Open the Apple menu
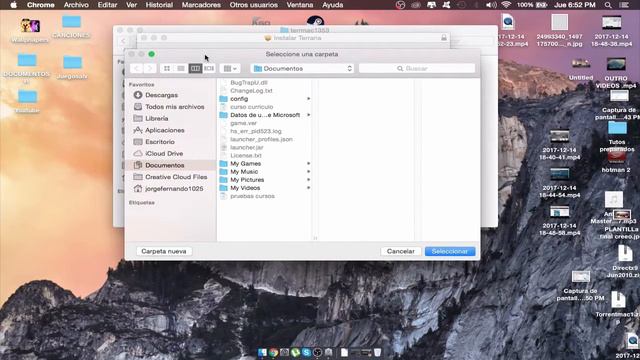The image size is (640, 360). pyautogui.click(x=13, y=5)
